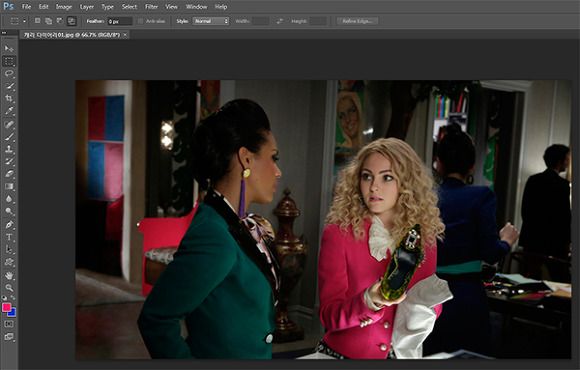Select the Rectangular Marquee tool in toolbox

tap(9, 61)
